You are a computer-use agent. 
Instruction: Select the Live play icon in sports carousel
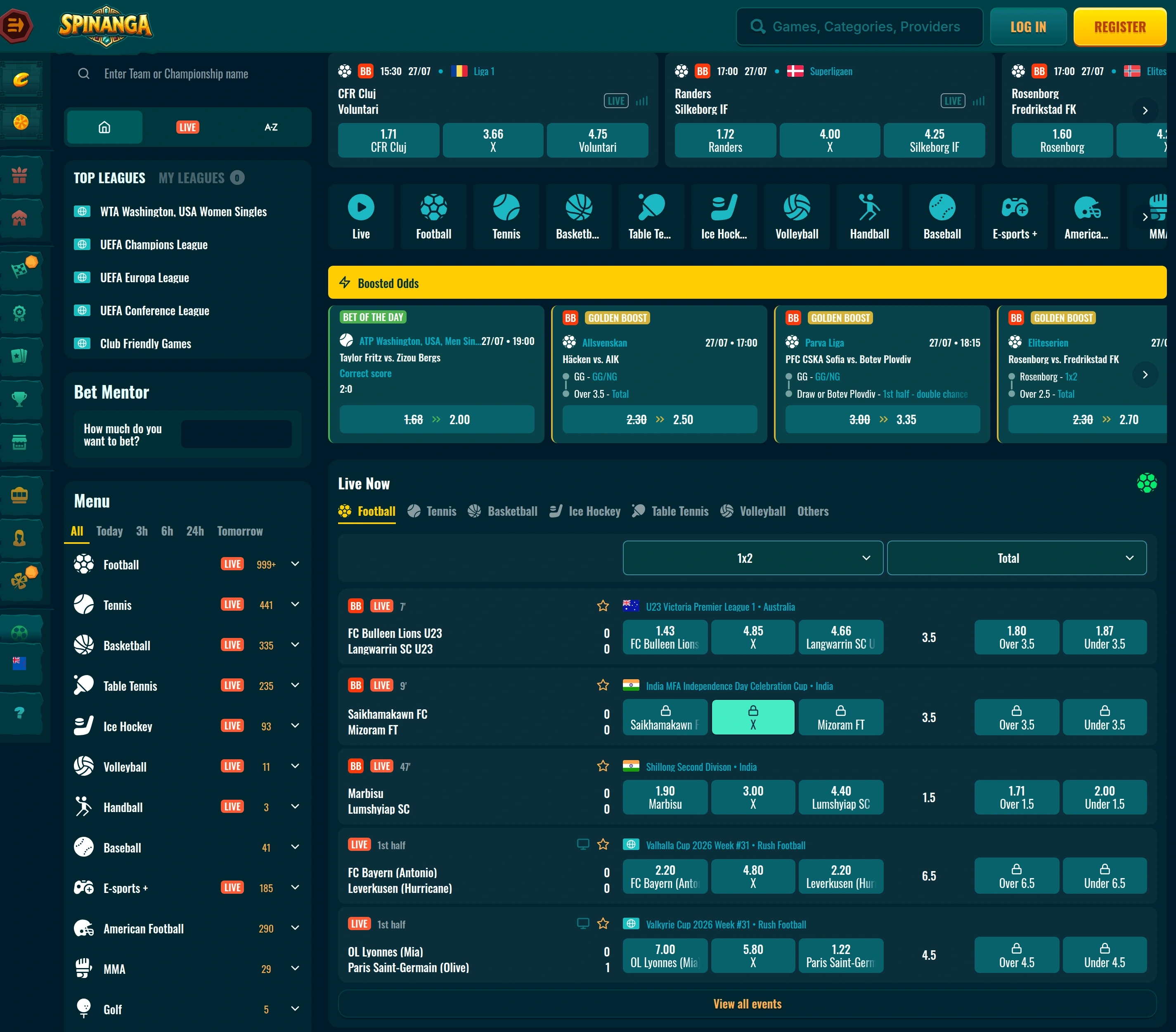point(361,217)
